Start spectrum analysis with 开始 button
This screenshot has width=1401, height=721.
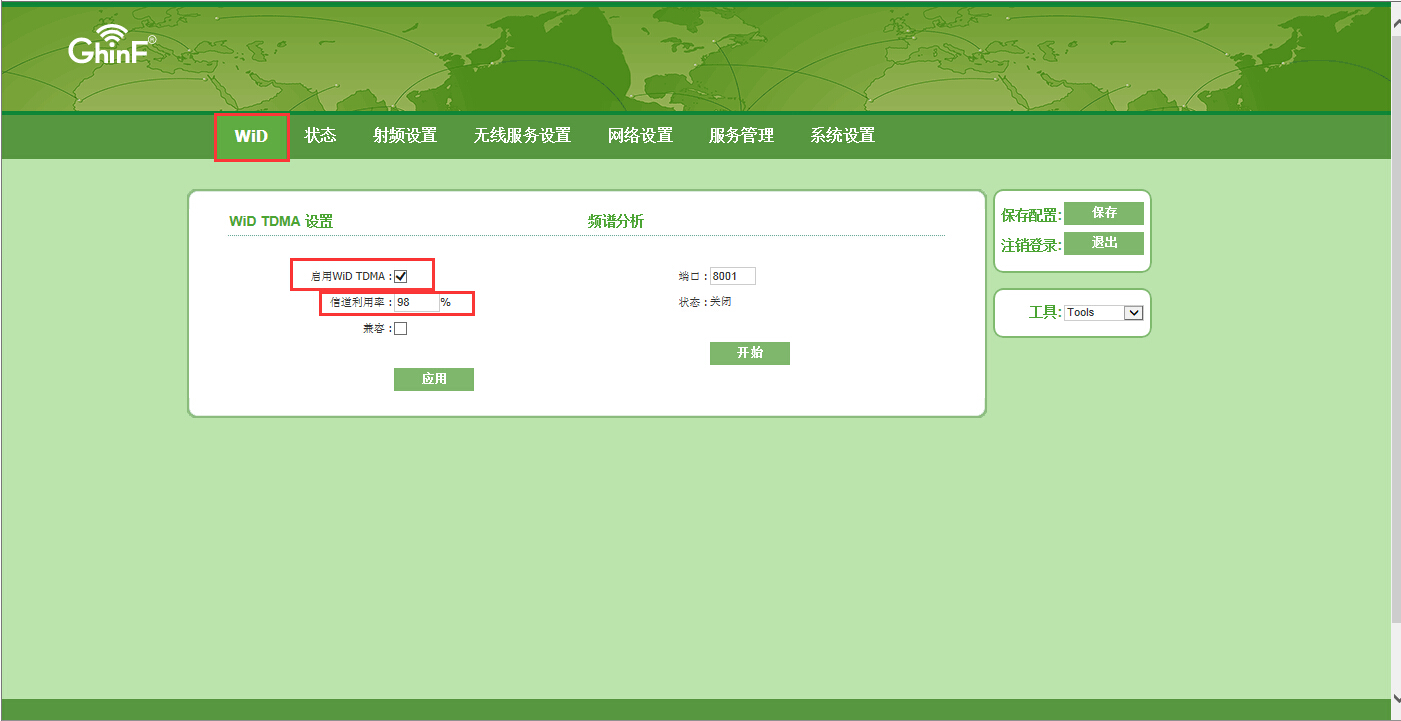(749, 353)
